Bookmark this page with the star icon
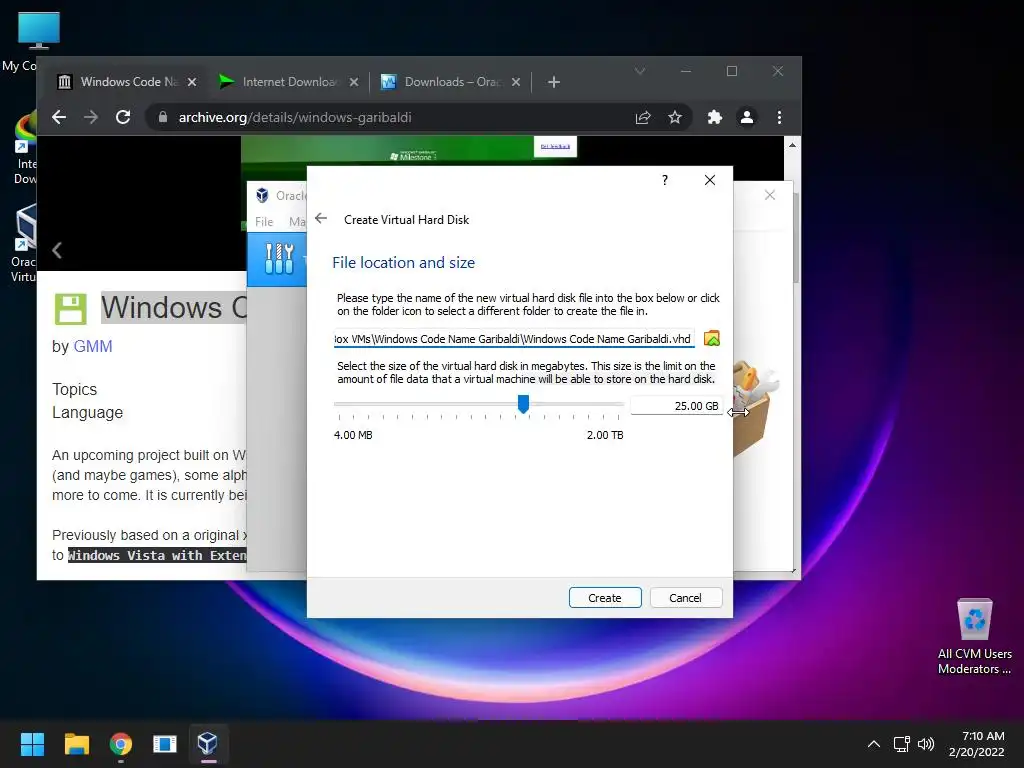Viewport: 1024px width, 768px height. point(675,118)
